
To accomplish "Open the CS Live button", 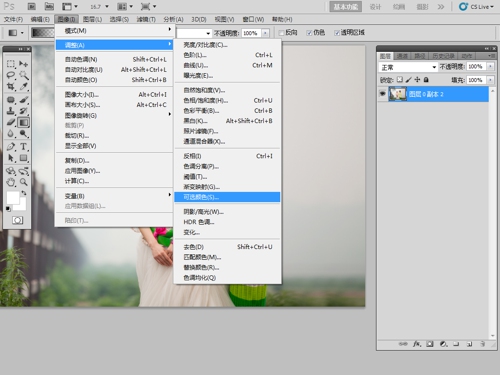I will click(x=476, y=7).
